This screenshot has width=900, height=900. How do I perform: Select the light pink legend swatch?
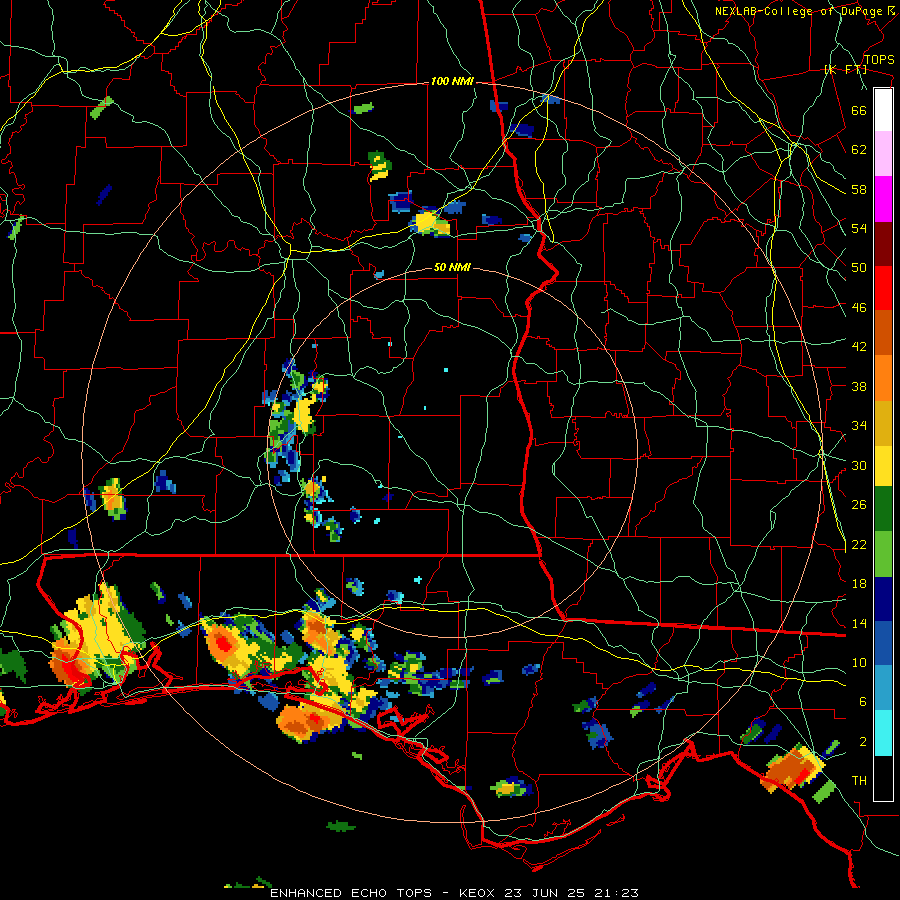[x=883, y=153]
